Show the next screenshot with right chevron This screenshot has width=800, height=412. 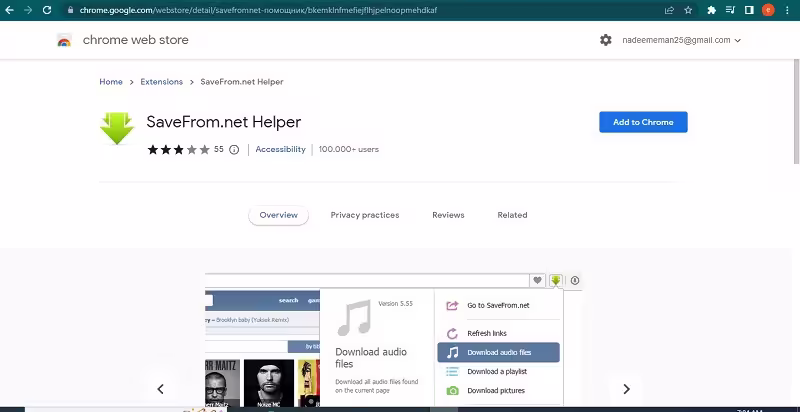627,389
